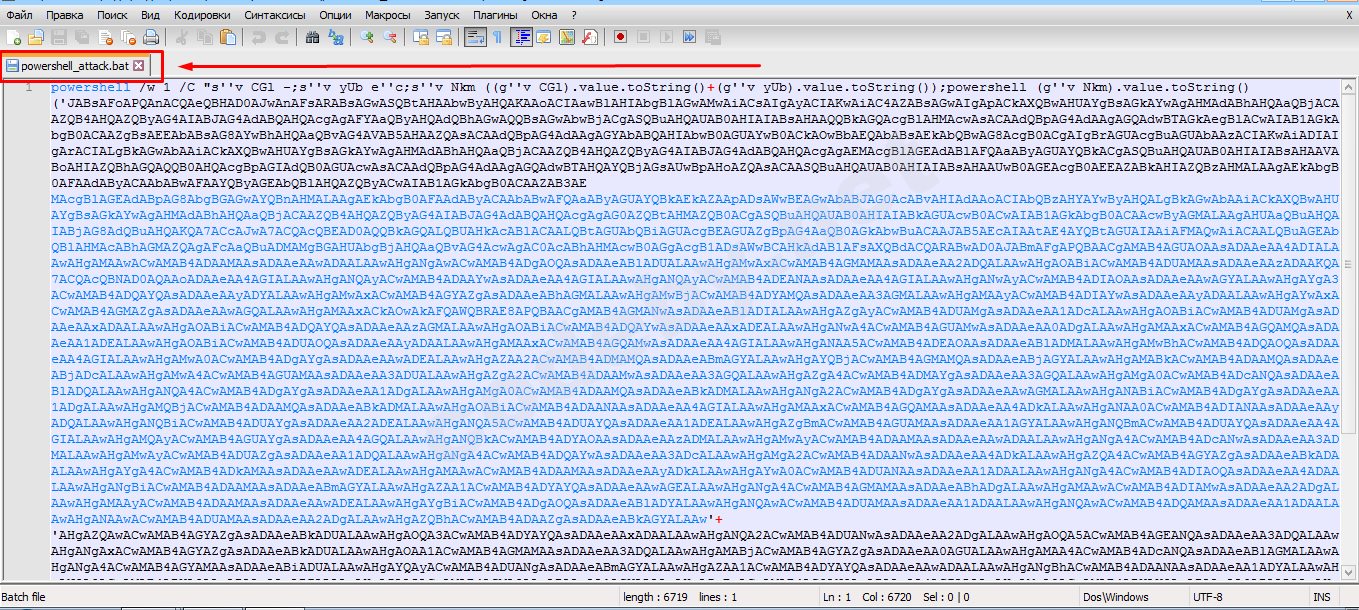Toggle the Indent guide toolbar button
Screen dimensions: 1359x610
pos(521,37)
